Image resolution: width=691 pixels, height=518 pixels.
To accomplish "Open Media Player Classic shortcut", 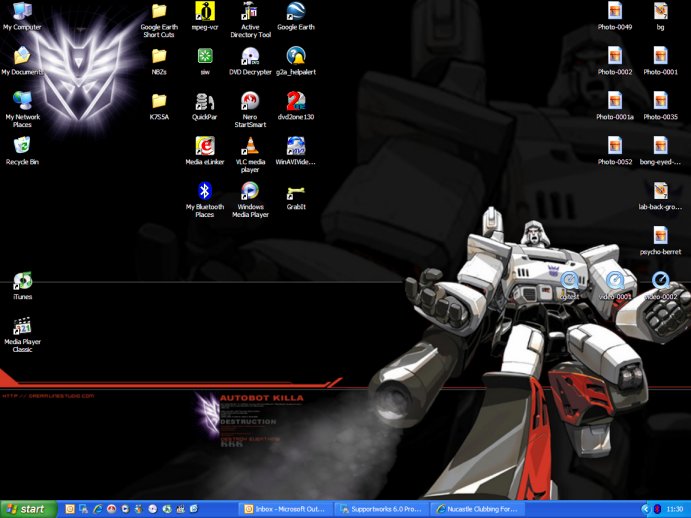I will point(22,326).
